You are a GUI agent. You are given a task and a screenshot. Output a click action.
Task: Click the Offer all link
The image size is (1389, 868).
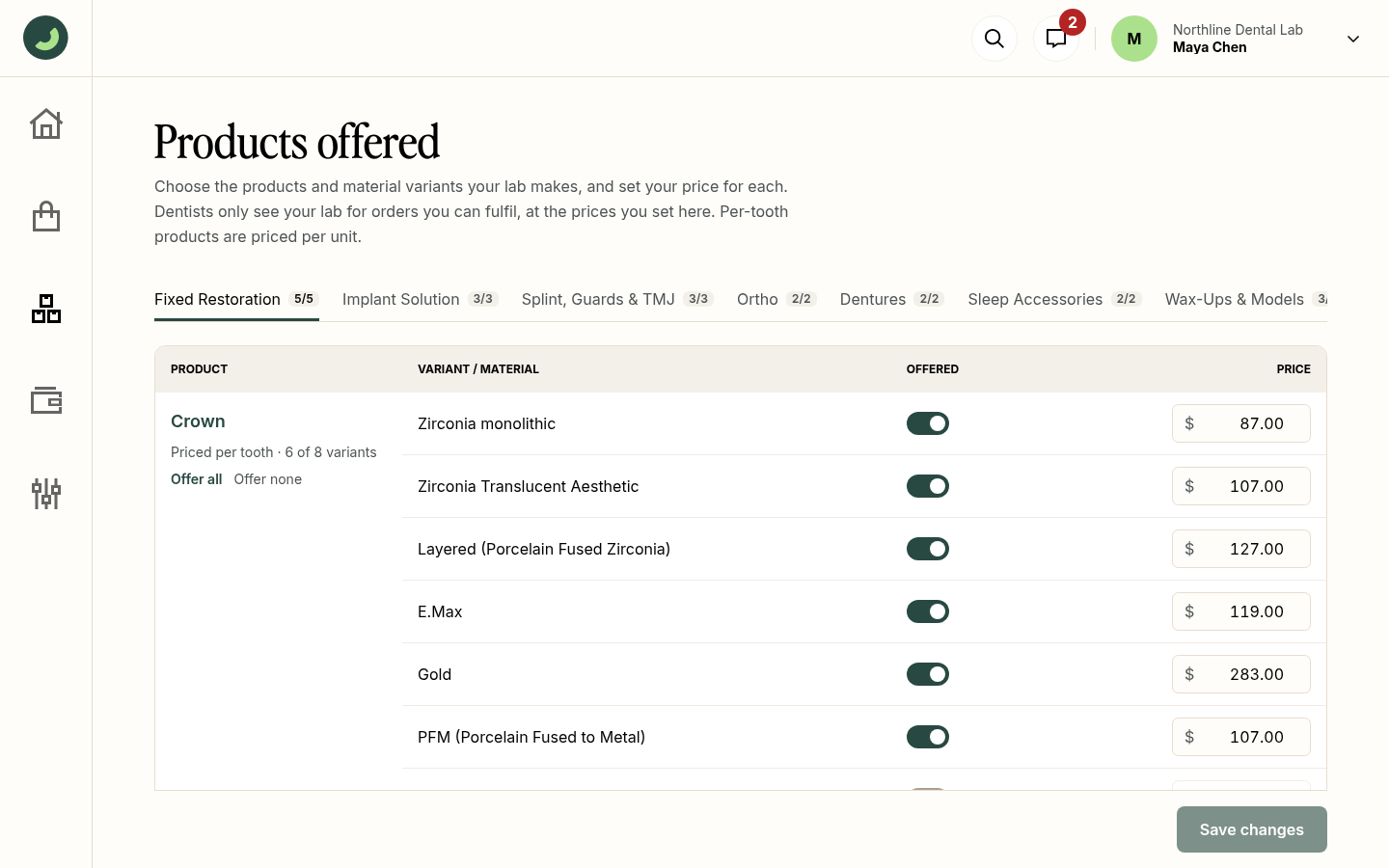coord(197,479)
